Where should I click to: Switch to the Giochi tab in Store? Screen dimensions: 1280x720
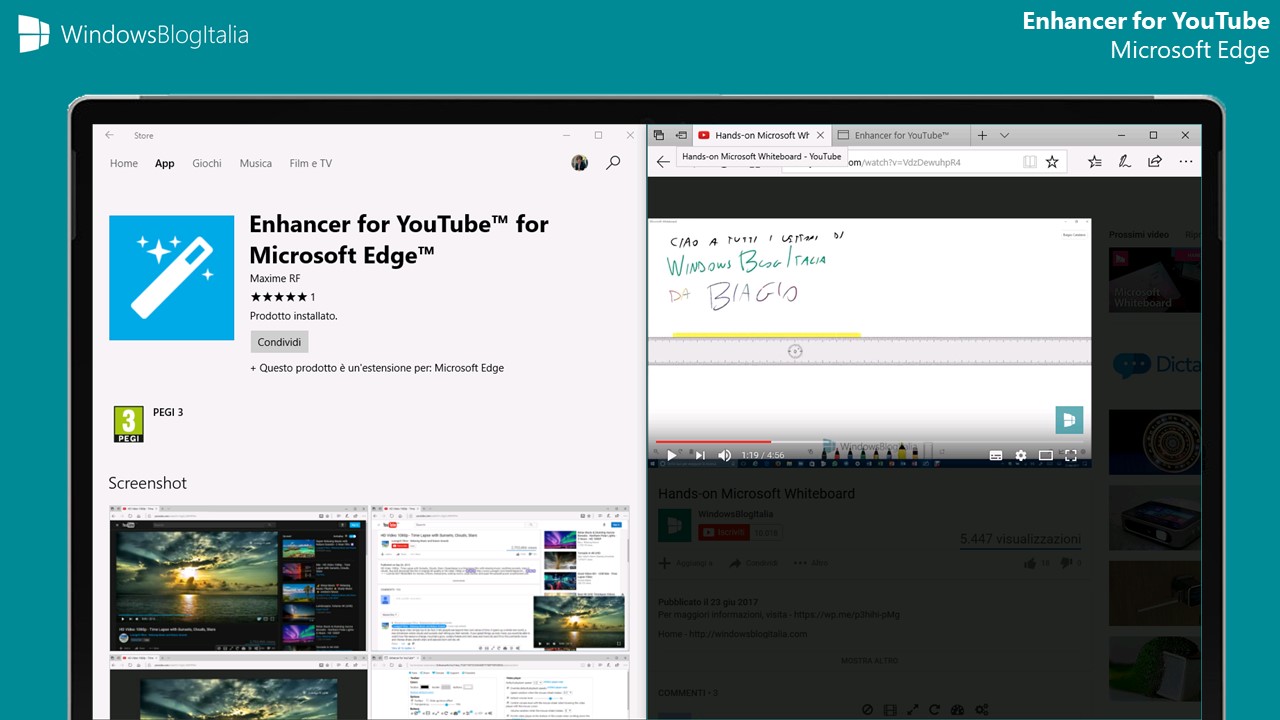(x=207, y=163)
